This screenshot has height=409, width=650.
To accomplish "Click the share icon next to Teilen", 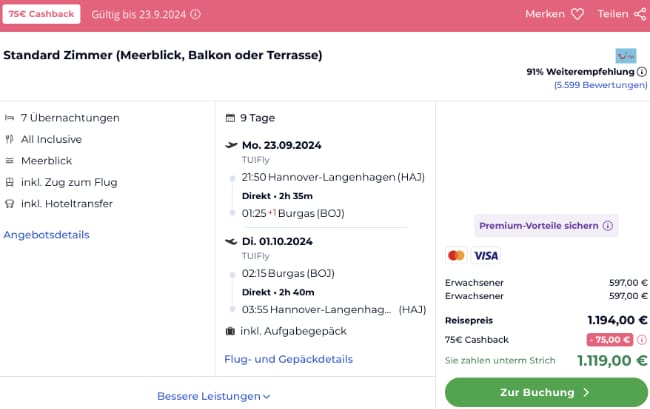I will (x=639, y=15).
